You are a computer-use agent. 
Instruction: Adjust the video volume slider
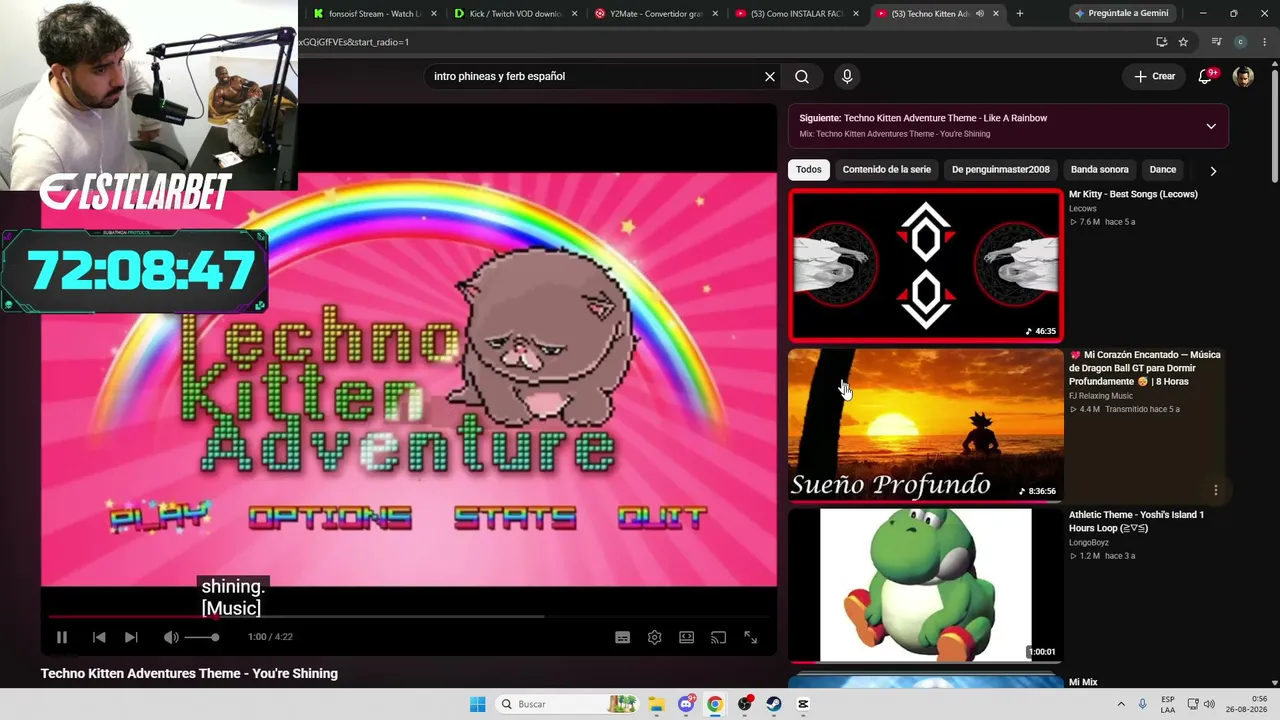tap(202, 637)
